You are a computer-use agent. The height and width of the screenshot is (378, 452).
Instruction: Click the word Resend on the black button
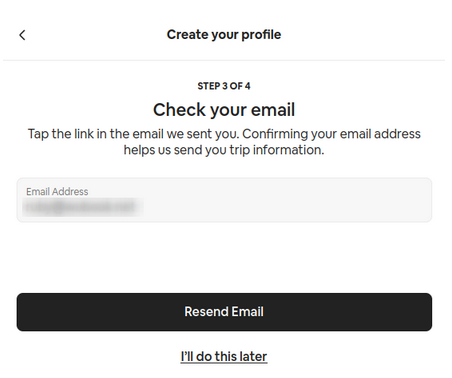pos(206,312)
